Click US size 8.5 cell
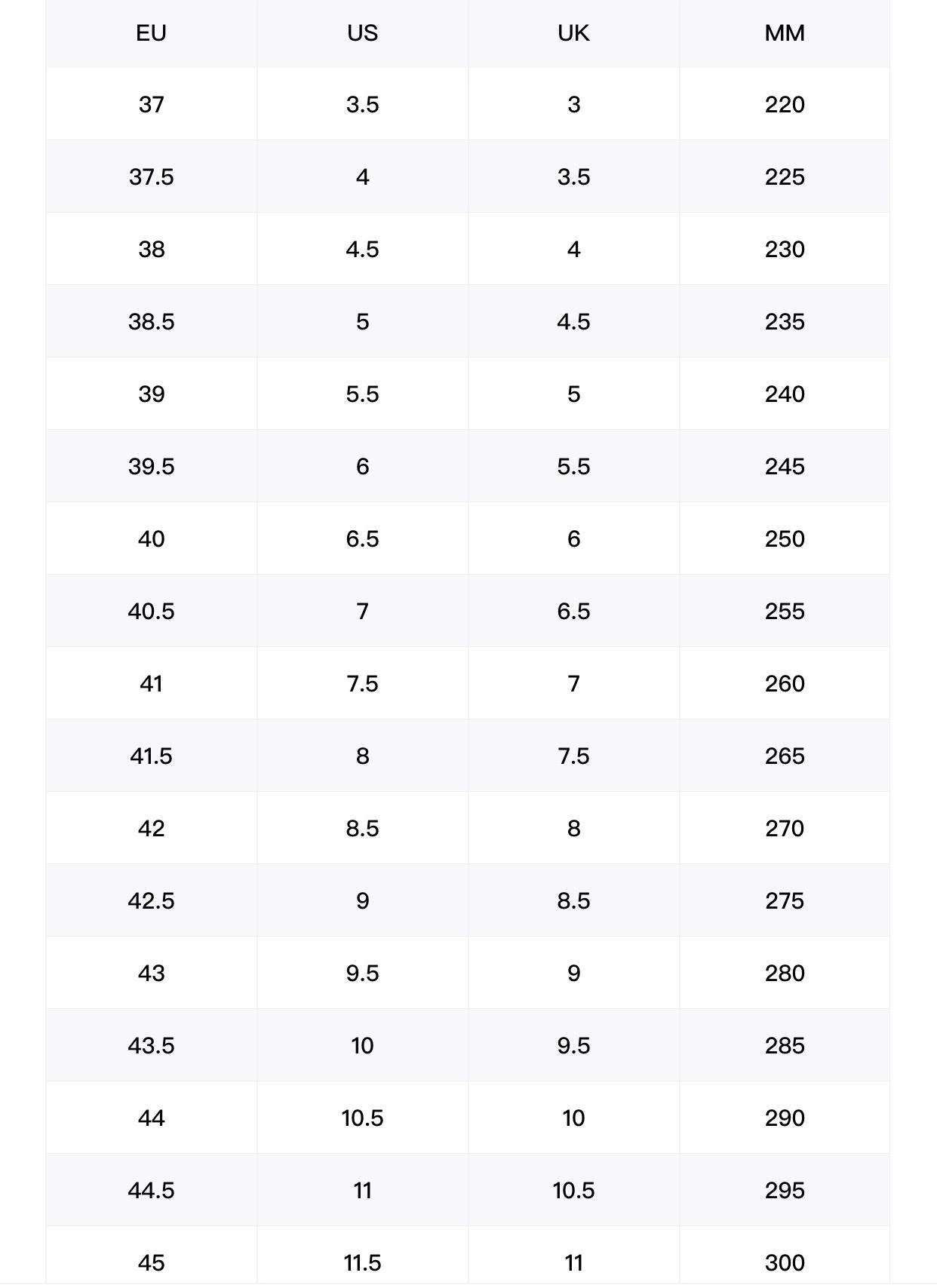This screenshot has height=1288, width=937. pyautogui.click(x=362, y=828)
